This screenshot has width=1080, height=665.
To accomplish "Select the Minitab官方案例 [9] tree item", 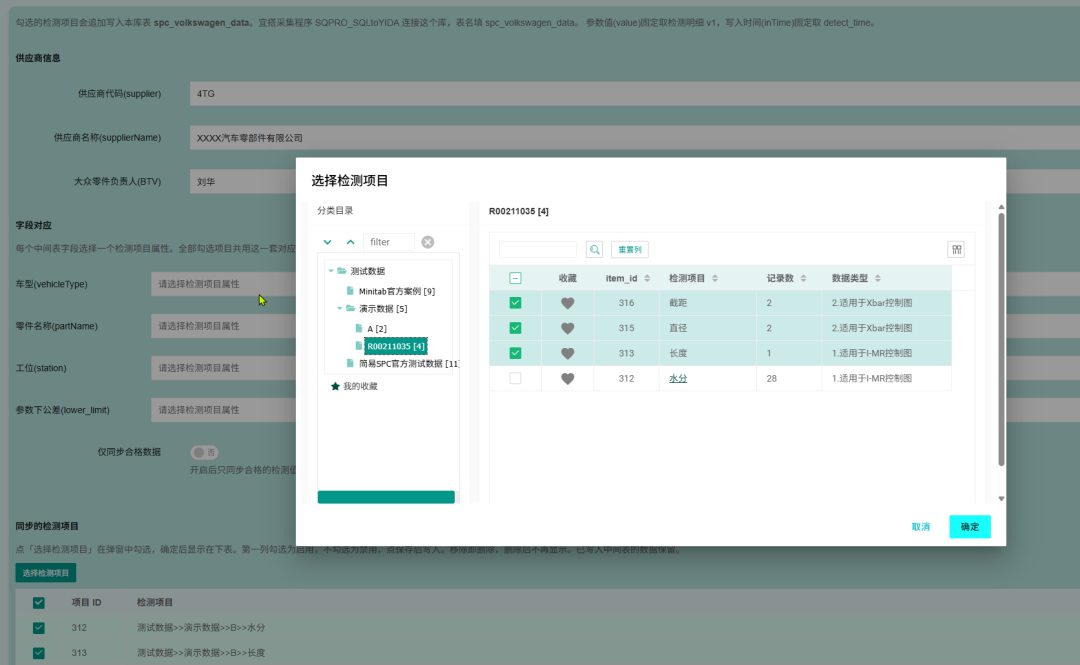I will tap(397, 291).
